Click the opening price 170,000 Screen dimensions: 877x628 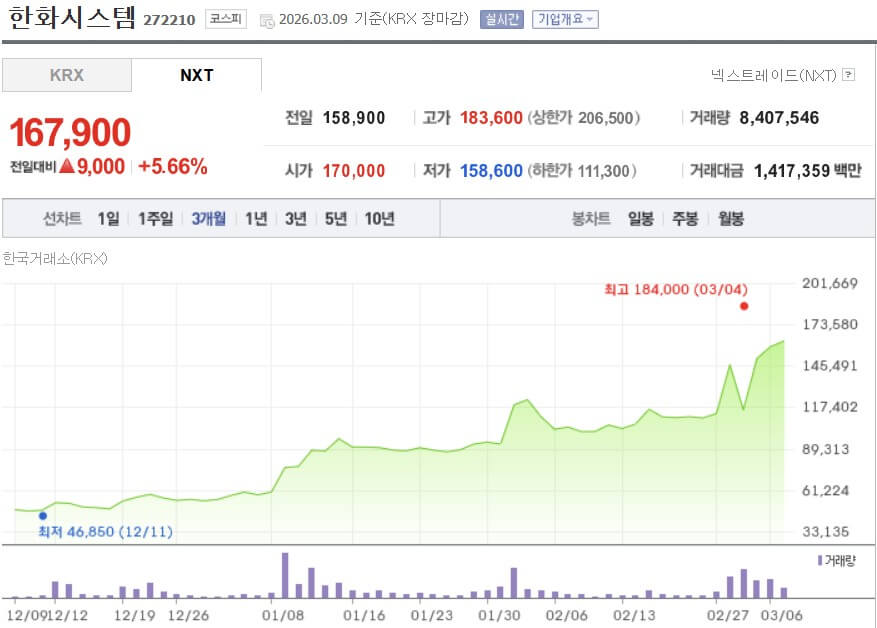pyautogui.click(x=354, y=171)
